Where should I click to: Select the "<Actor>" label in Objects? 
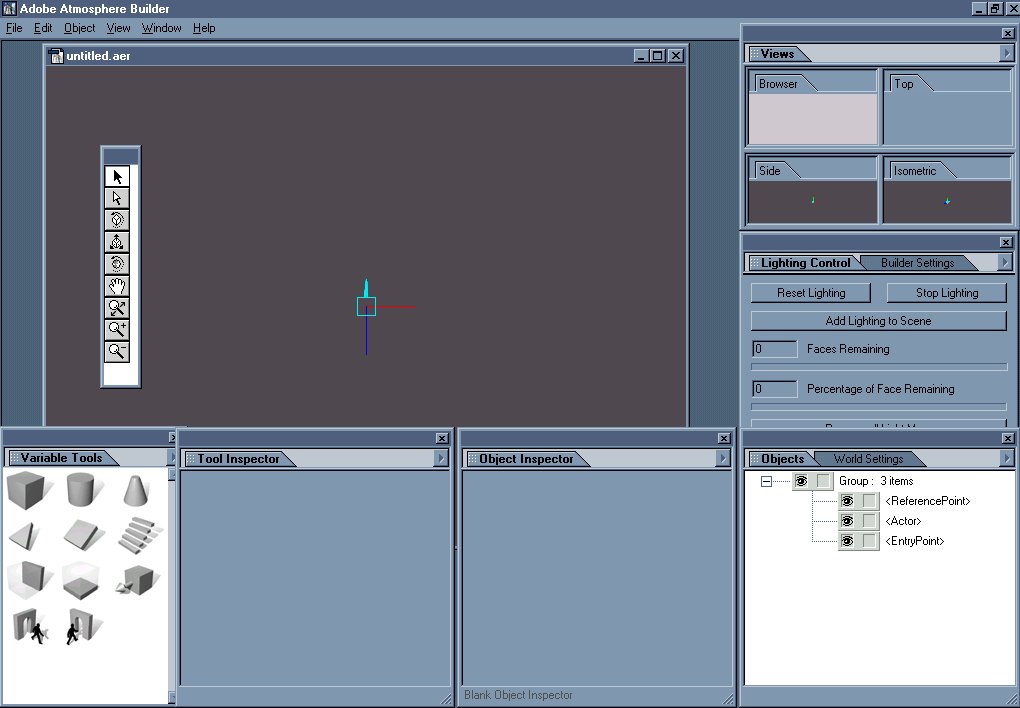pyautogui.click(x=904, y=521)
